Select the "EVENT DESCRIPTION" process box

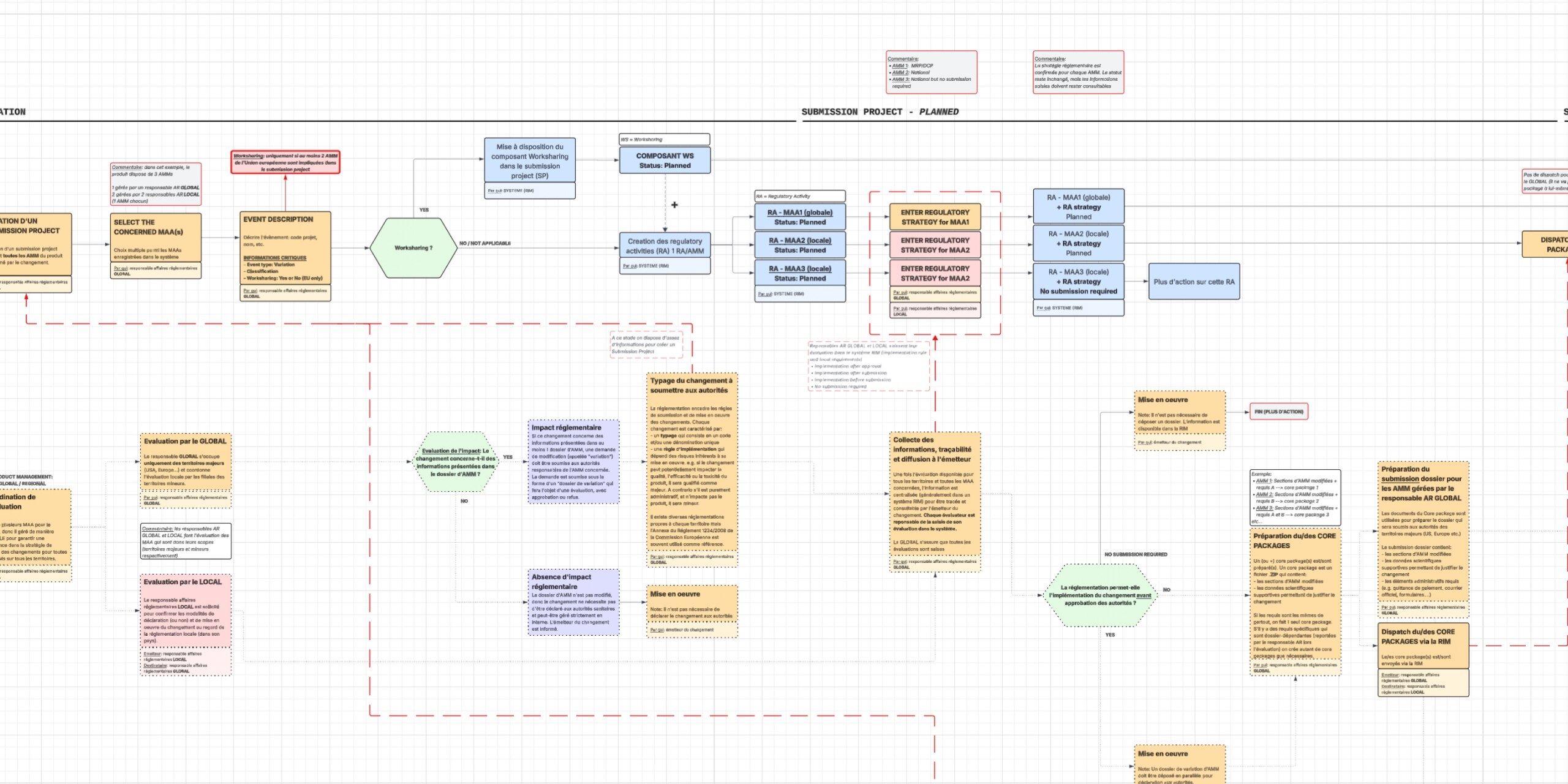coord(285,247)
